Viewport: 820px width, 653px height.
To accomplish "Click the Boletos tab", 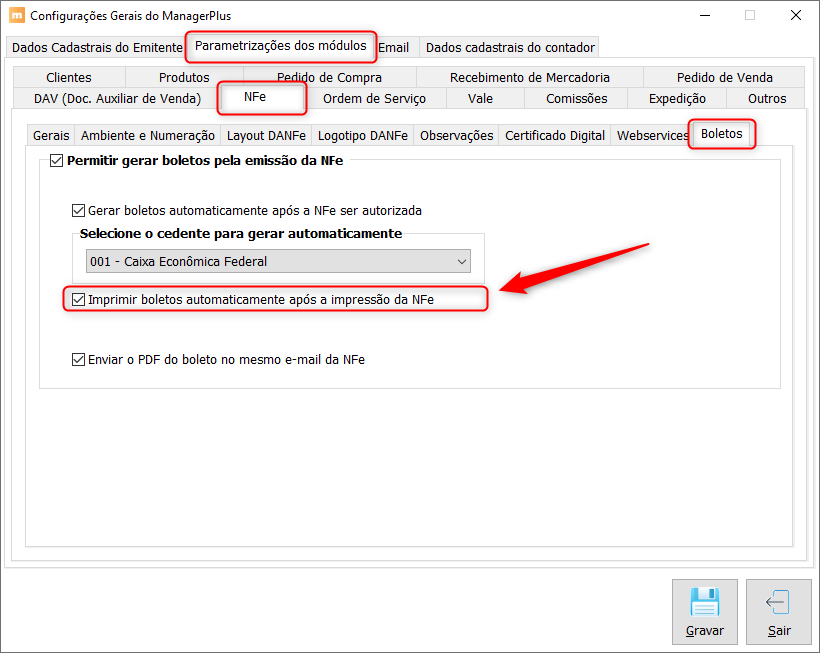I will pos(722,134).
